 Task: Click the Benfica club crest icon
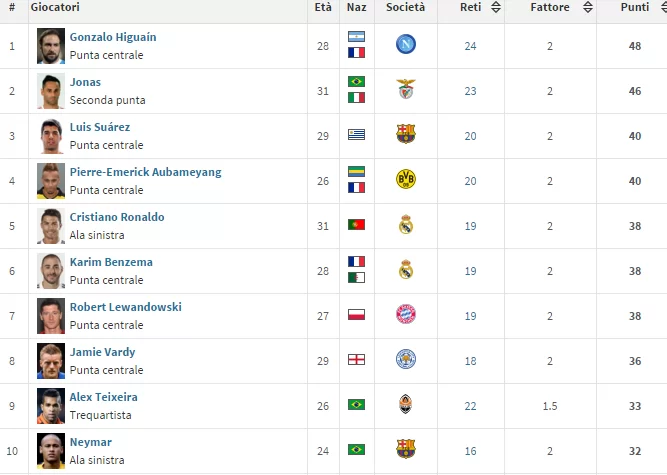pyautogui.click(x=406, y=90)
